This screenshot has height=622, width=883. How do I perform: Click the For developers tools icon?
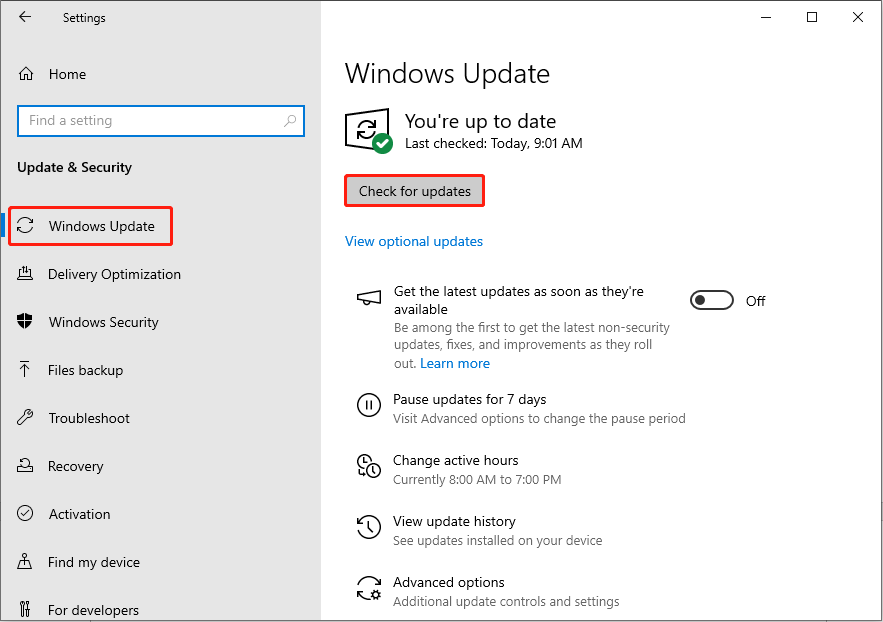tap(25, 609)
